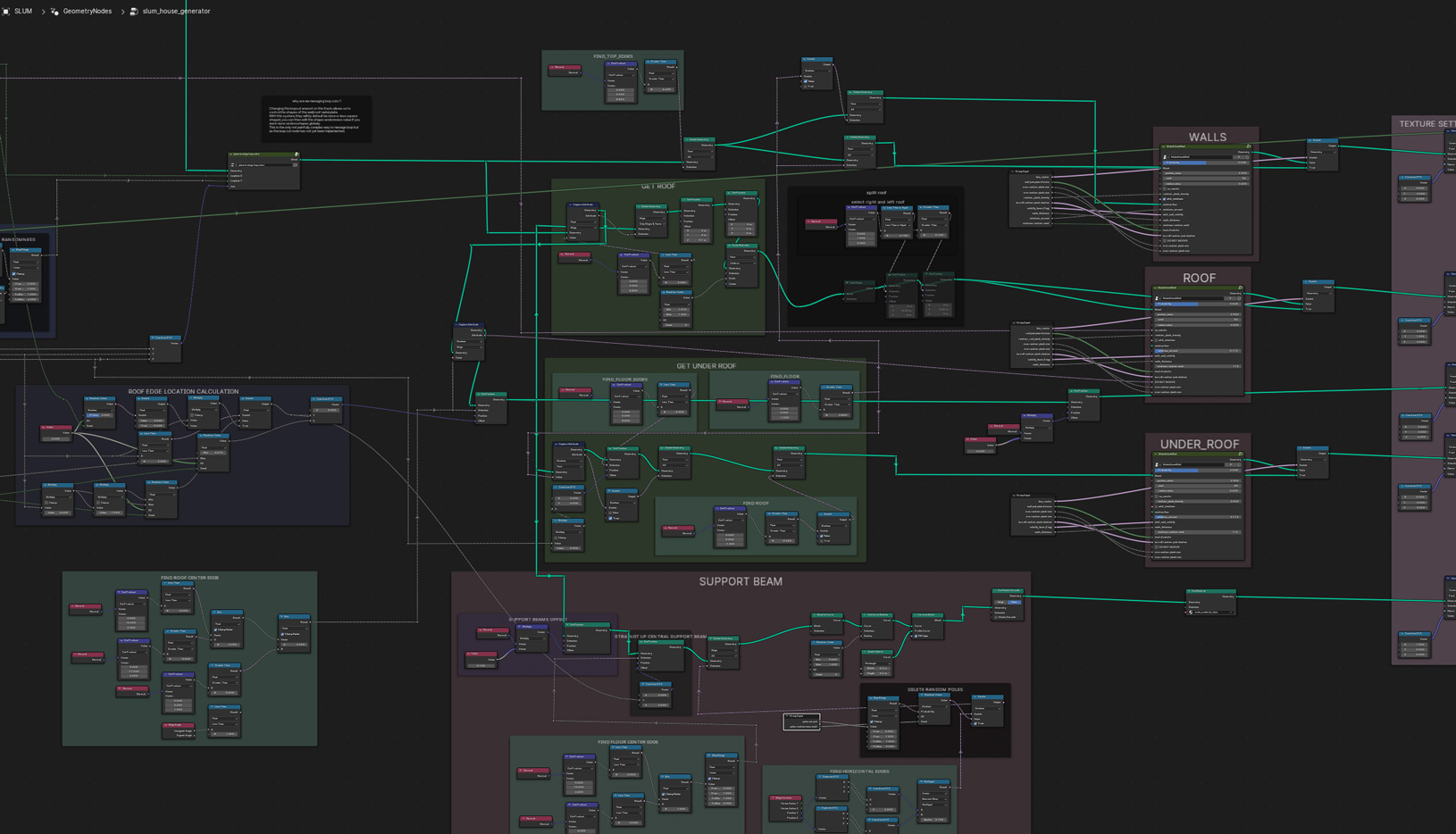Adjust Probability slider on WALLS group node
The width and height of the screenshot is (1456, 834).
[1206, 163]
